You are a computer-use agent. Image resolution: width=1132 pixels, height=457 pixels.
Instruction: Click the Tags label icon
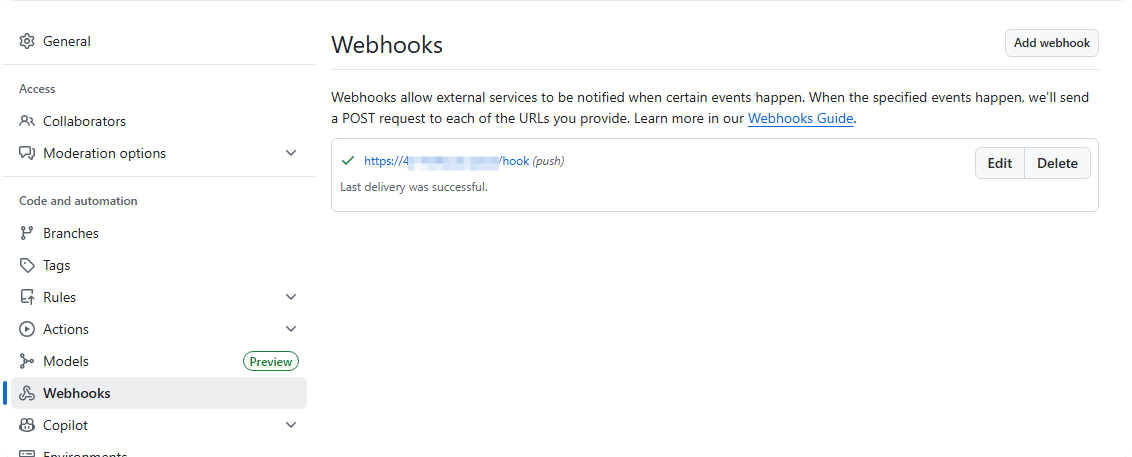pos(27,265)
